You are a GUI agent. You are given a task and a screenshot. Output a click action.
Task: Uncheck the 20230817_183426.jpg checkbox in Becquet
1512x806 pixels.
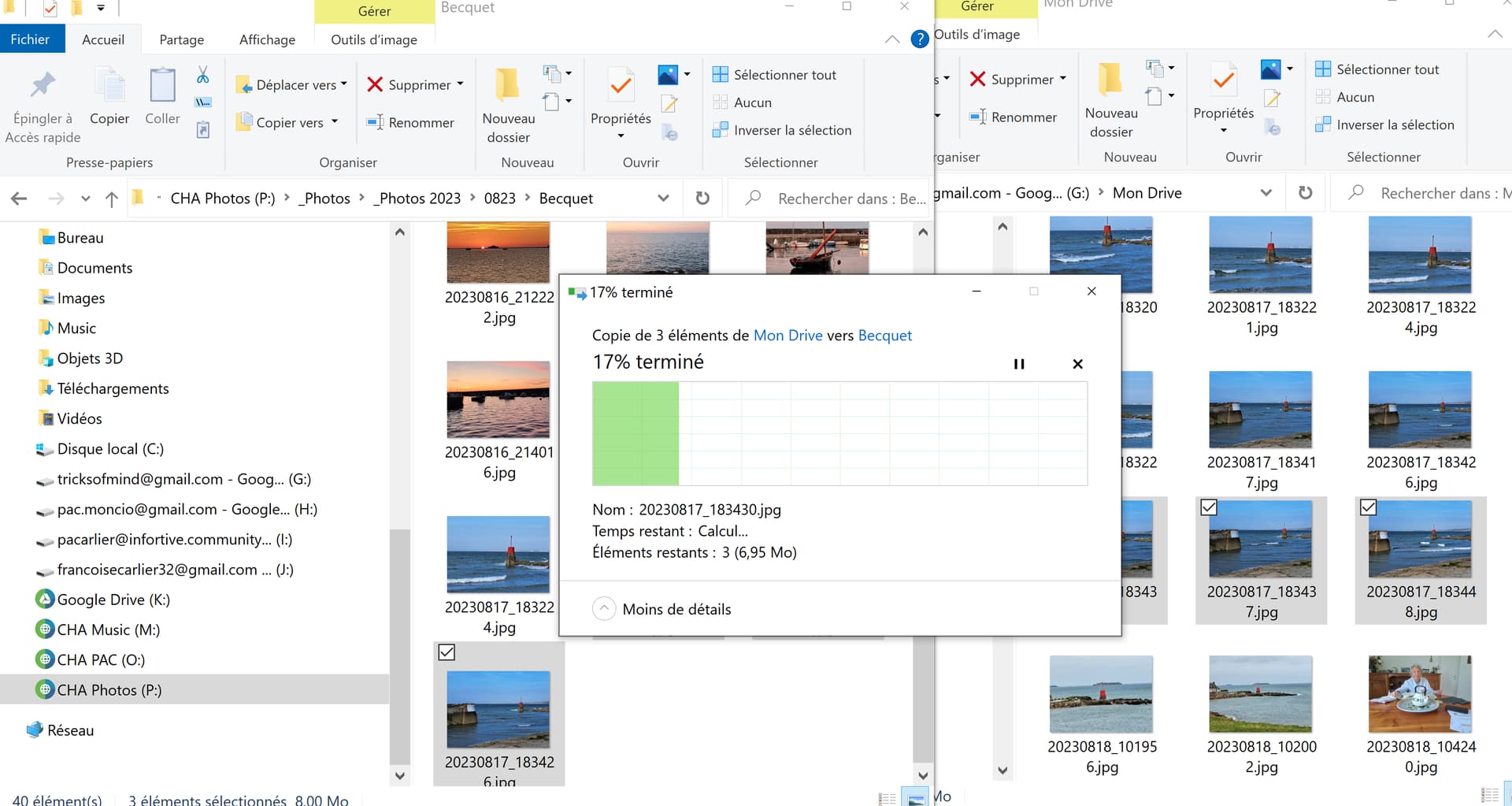[x=447, y=652]
